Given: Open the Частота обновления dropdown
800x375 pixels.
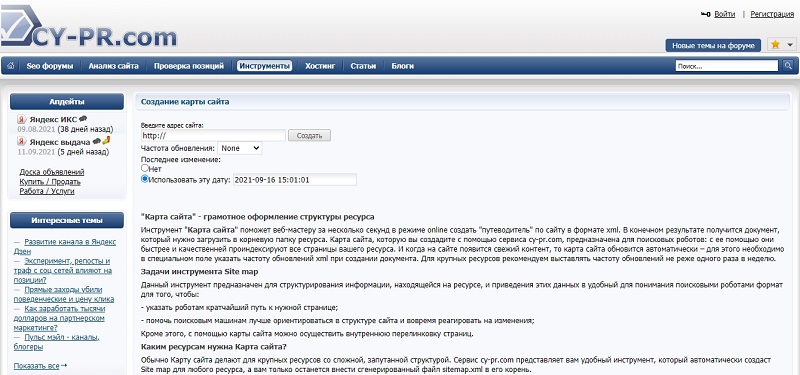Looking at the screenshot, I should coord(240,148).
